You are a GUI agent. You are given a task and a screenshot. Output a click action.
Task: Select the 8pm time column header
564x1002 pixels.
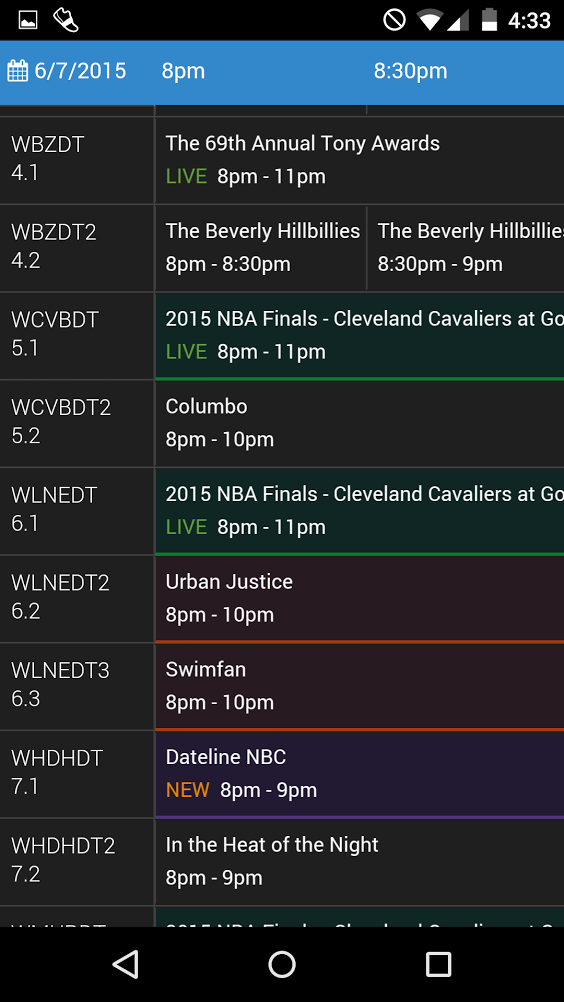click(x=183, y=71)
